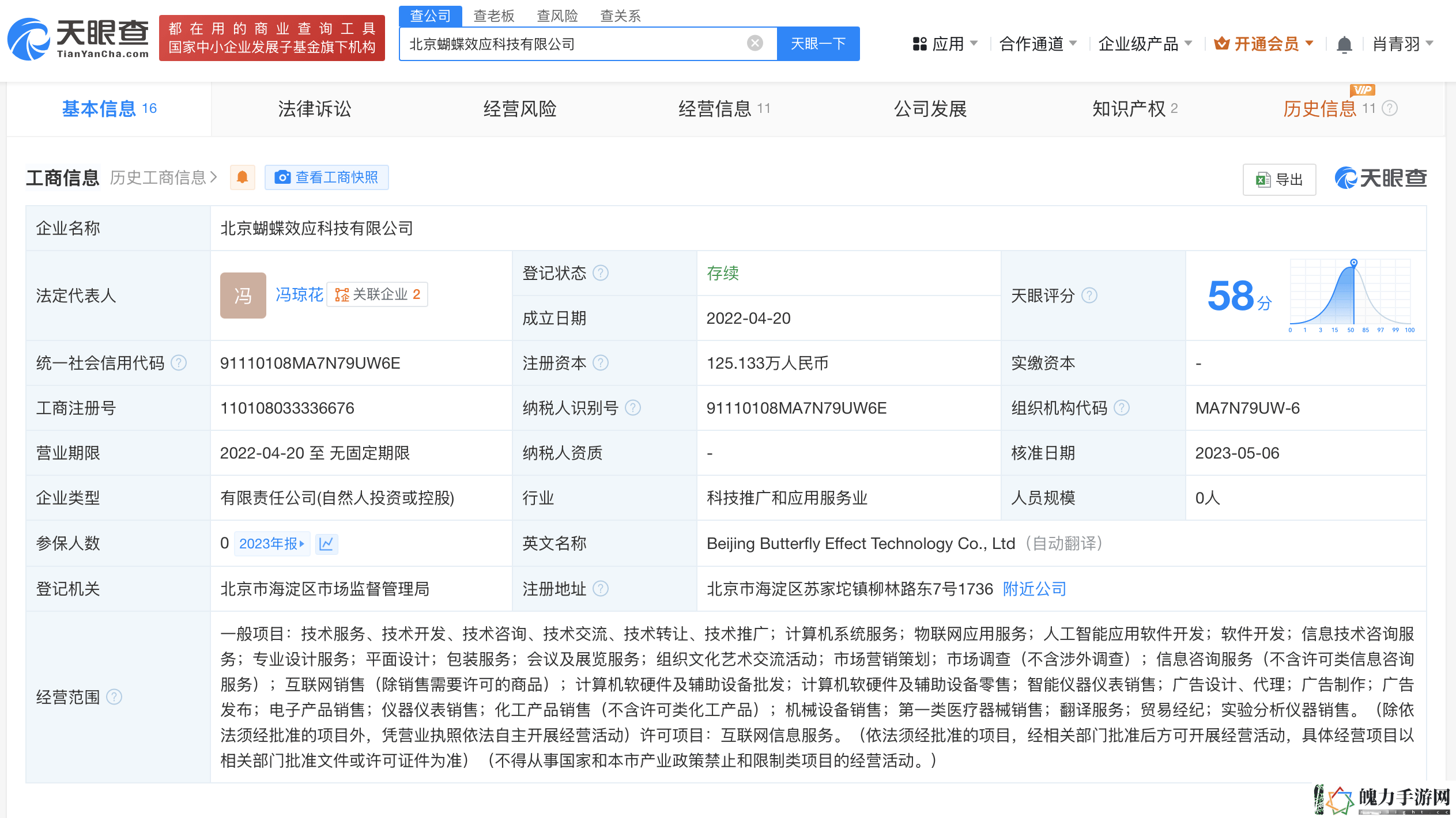Switch to the 知识产权 tab

1134,108
